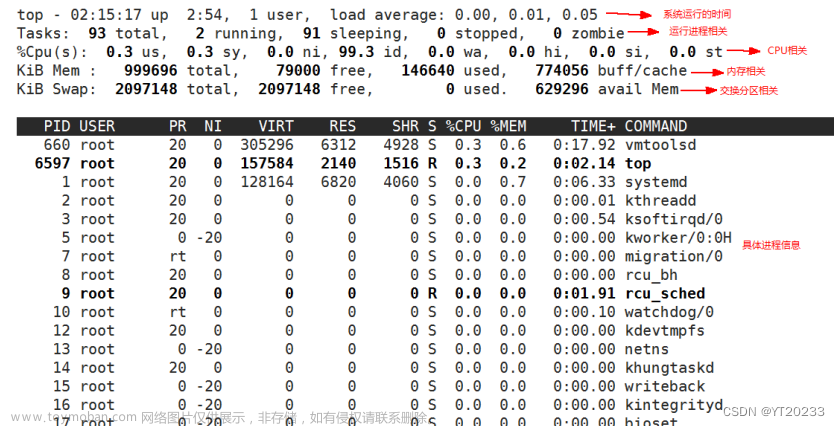Click the SHR value 1516
Image resolution: width=840 pixels, height=426 pixels.
pos(401,163)
